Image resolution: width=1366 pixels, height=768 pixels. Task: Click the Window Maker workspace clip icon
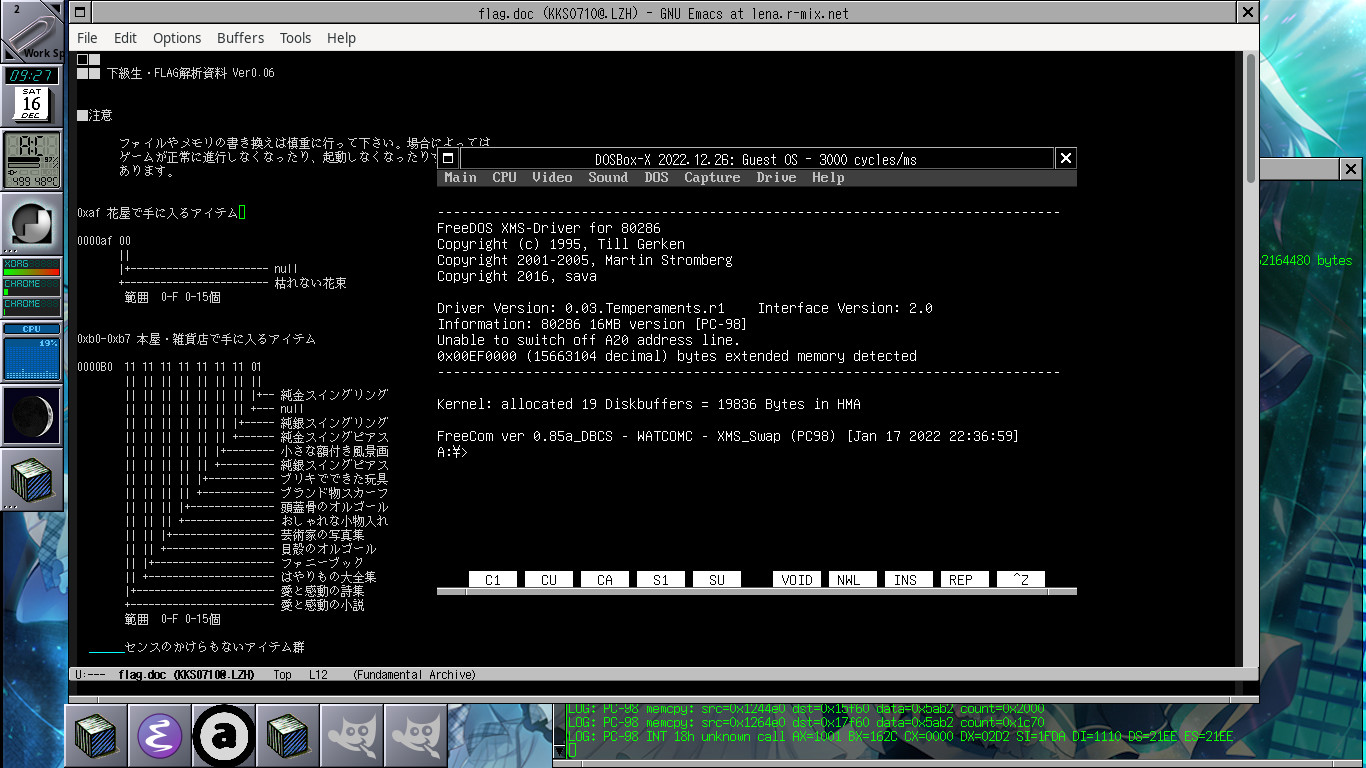click(32, 32)
